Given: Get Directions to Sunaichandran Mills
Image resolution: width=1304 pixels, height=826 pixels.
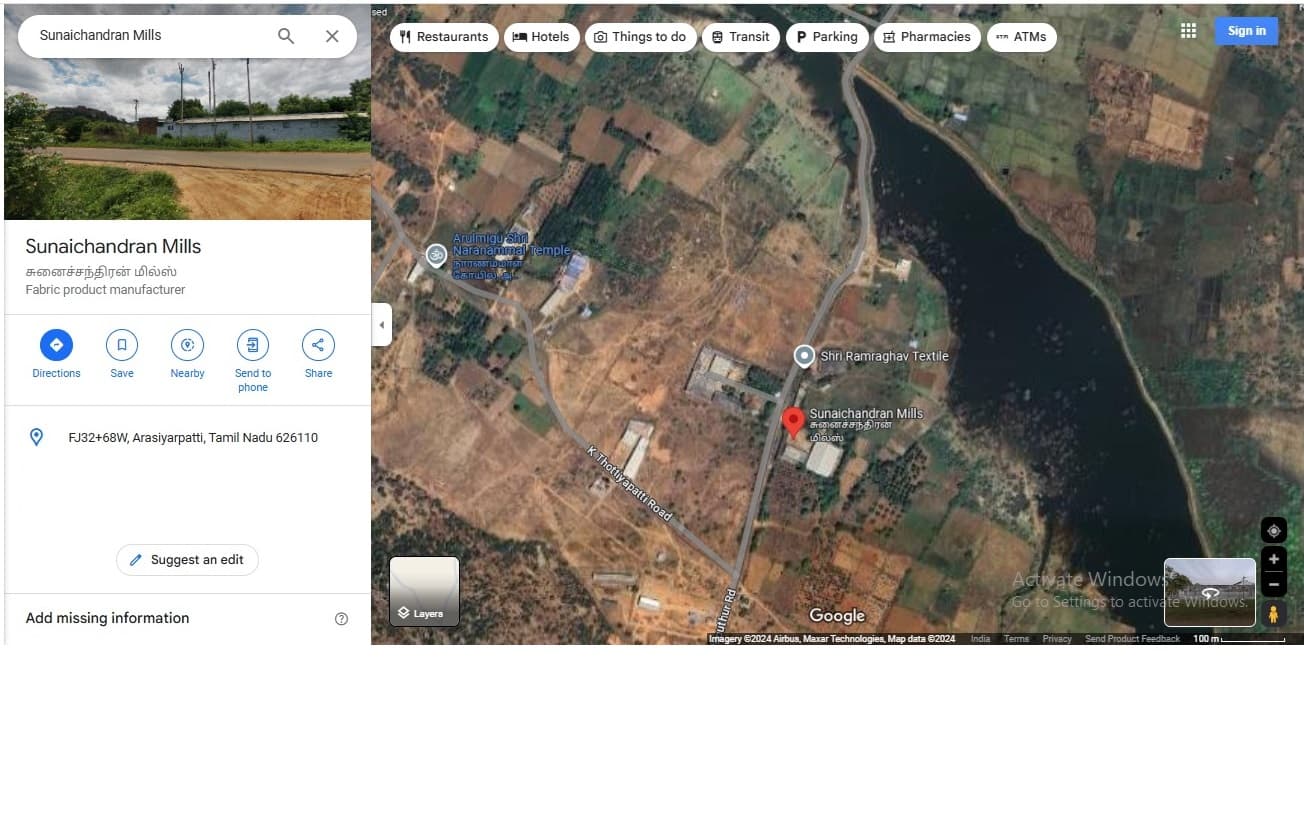Looking at the screenshot, I should click(x=56, y=345).
